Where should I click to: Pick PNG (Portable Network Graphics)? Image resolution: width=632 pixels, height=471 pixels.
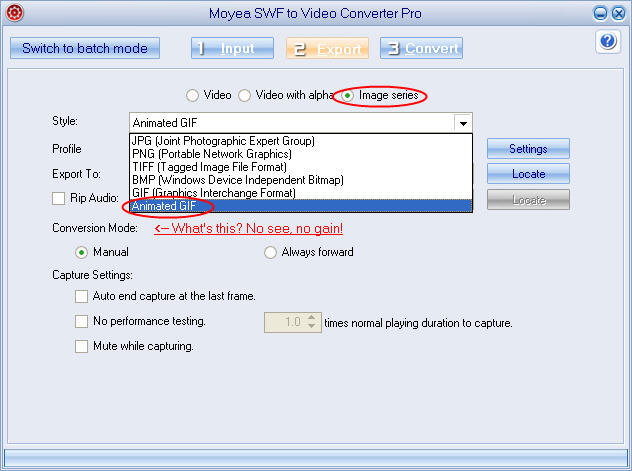(301, 154)
